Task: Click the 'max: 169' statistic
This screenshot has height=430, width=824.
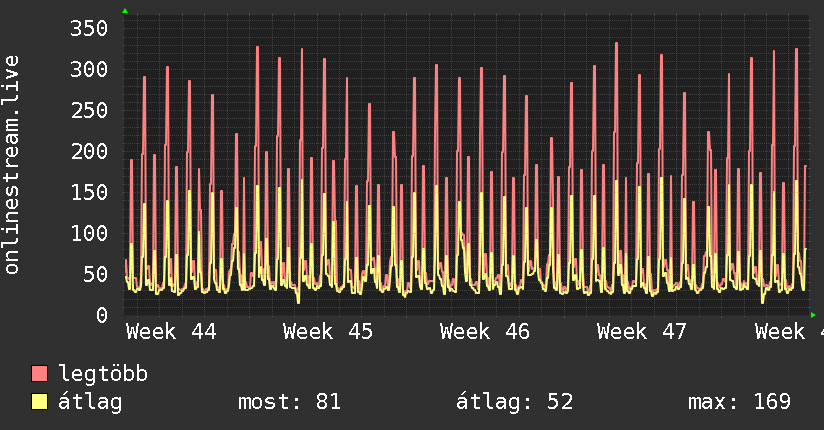Action: tap(739, 402)
